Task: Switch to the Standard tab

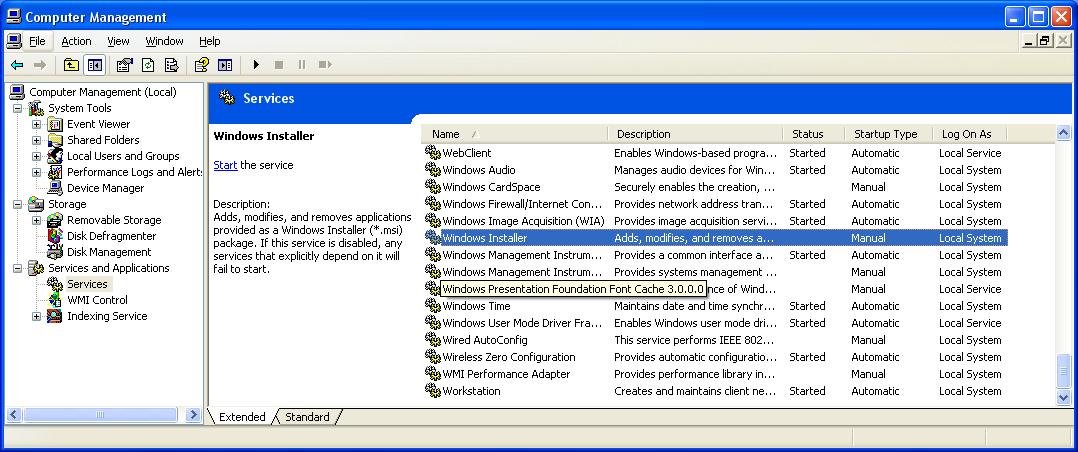Action: pyautogui.click(x=307, y=417)
